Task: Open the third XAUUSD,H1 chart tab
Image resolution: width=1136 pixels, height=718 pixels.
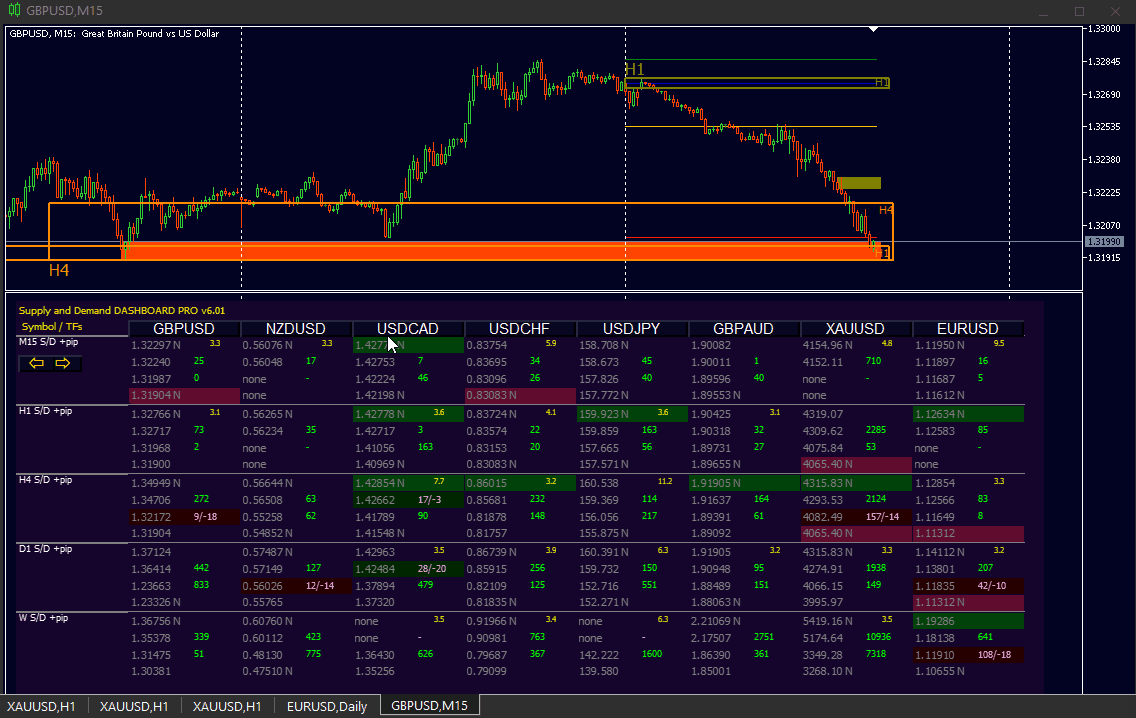Action: (227, 706)
